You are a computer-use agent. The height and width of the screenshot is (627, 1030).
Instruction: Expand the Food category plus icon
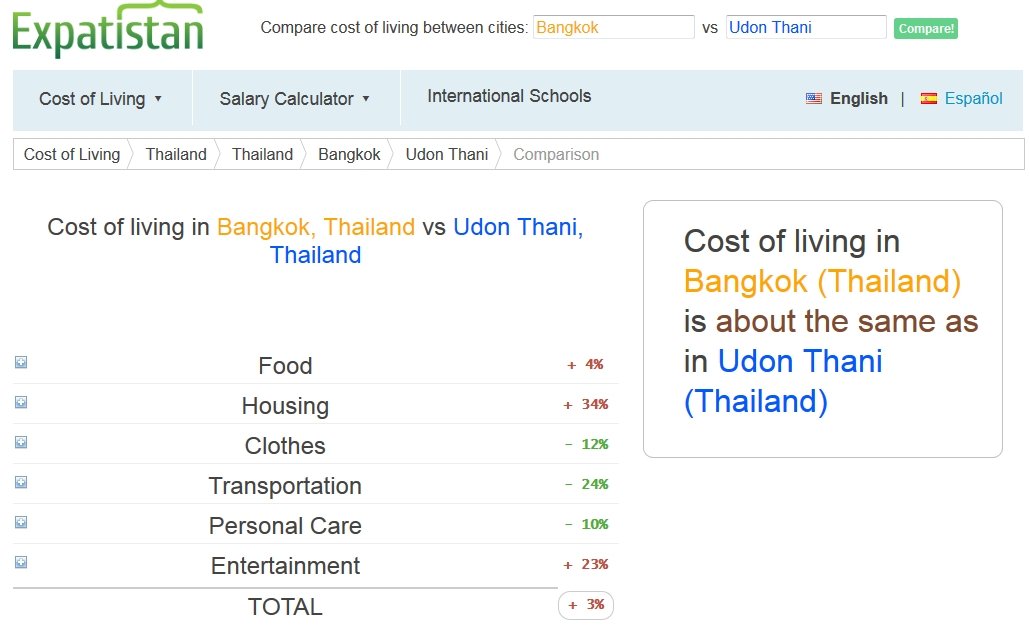[x=21, y=362]
